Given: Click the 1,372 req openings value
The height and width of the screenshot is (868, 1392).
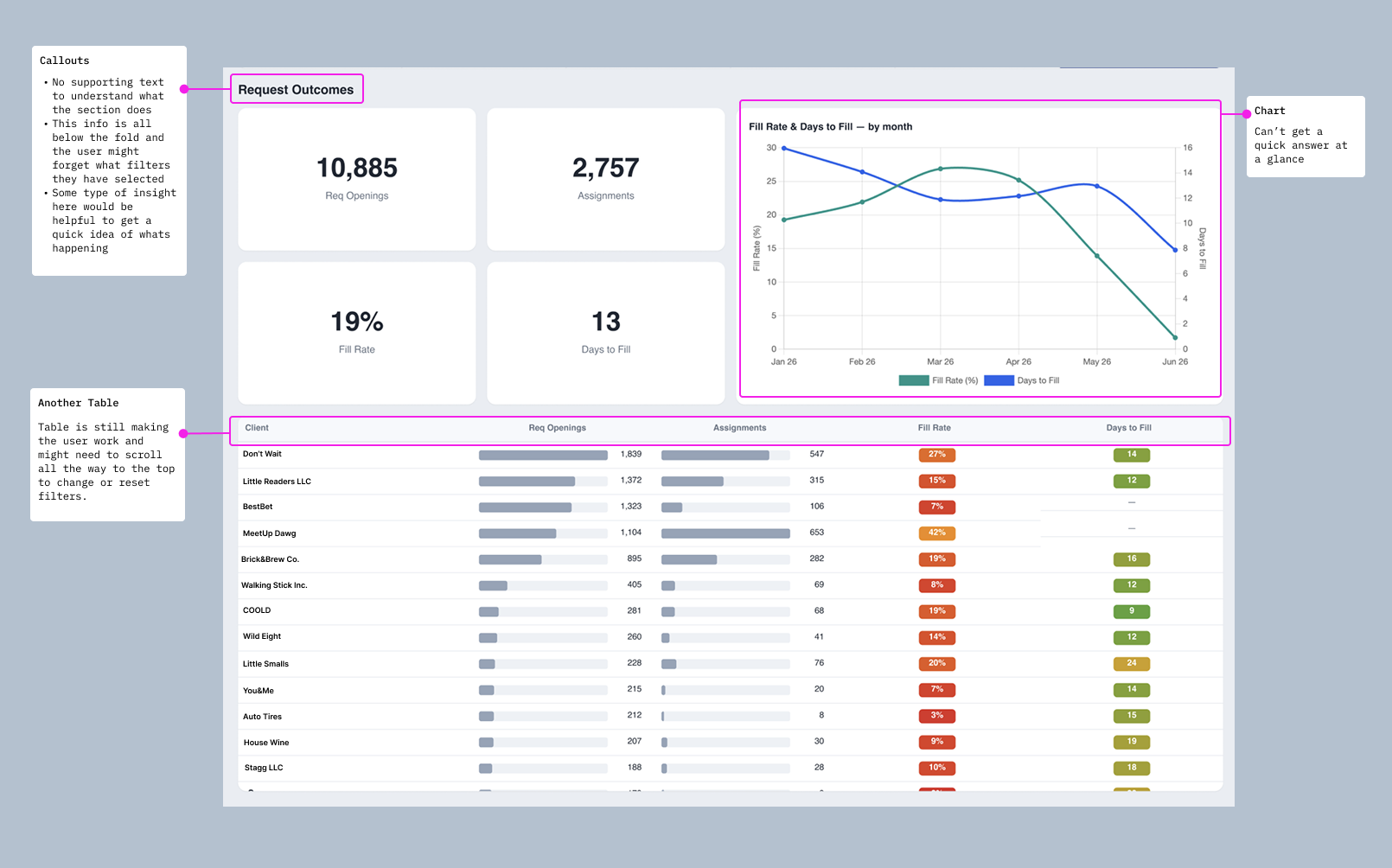Looking at the screenshot, I should coord(631,480).
